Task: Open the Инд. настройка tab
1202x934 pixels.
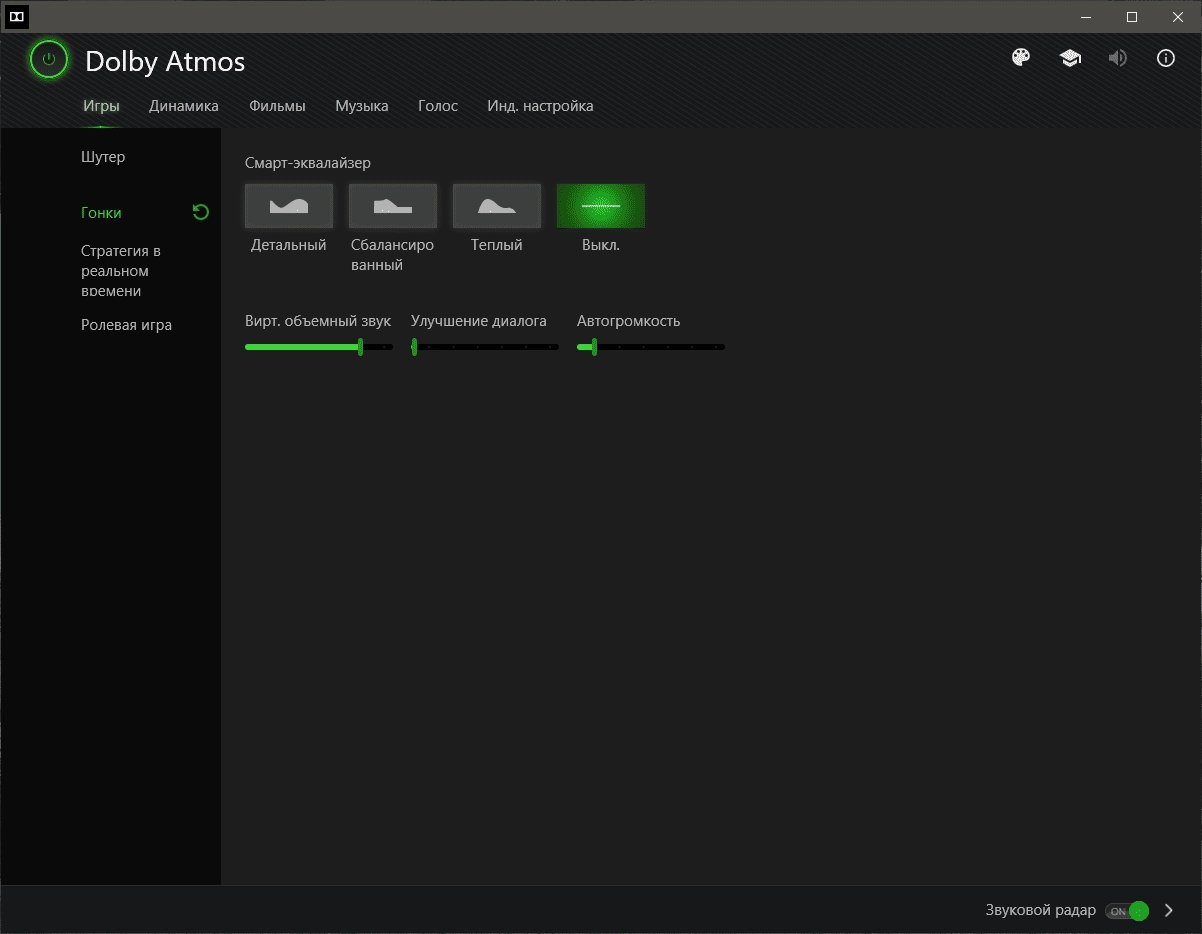Action: pos(540,106)
